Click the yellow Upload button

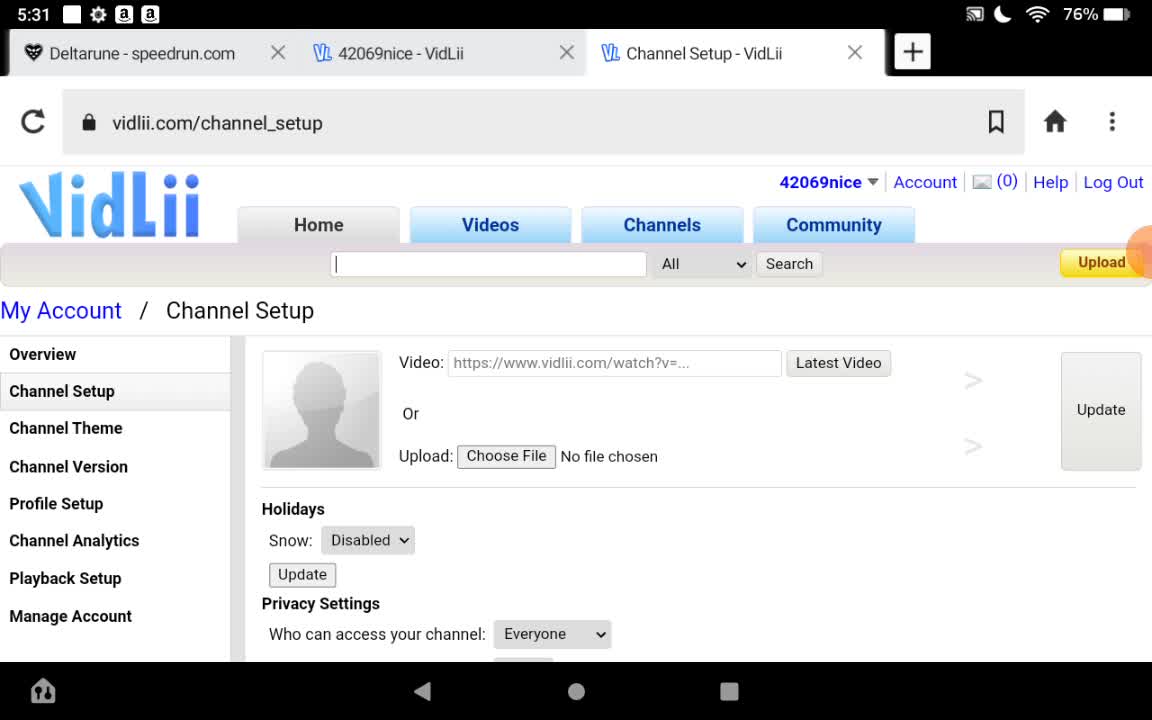[1101, 262]
